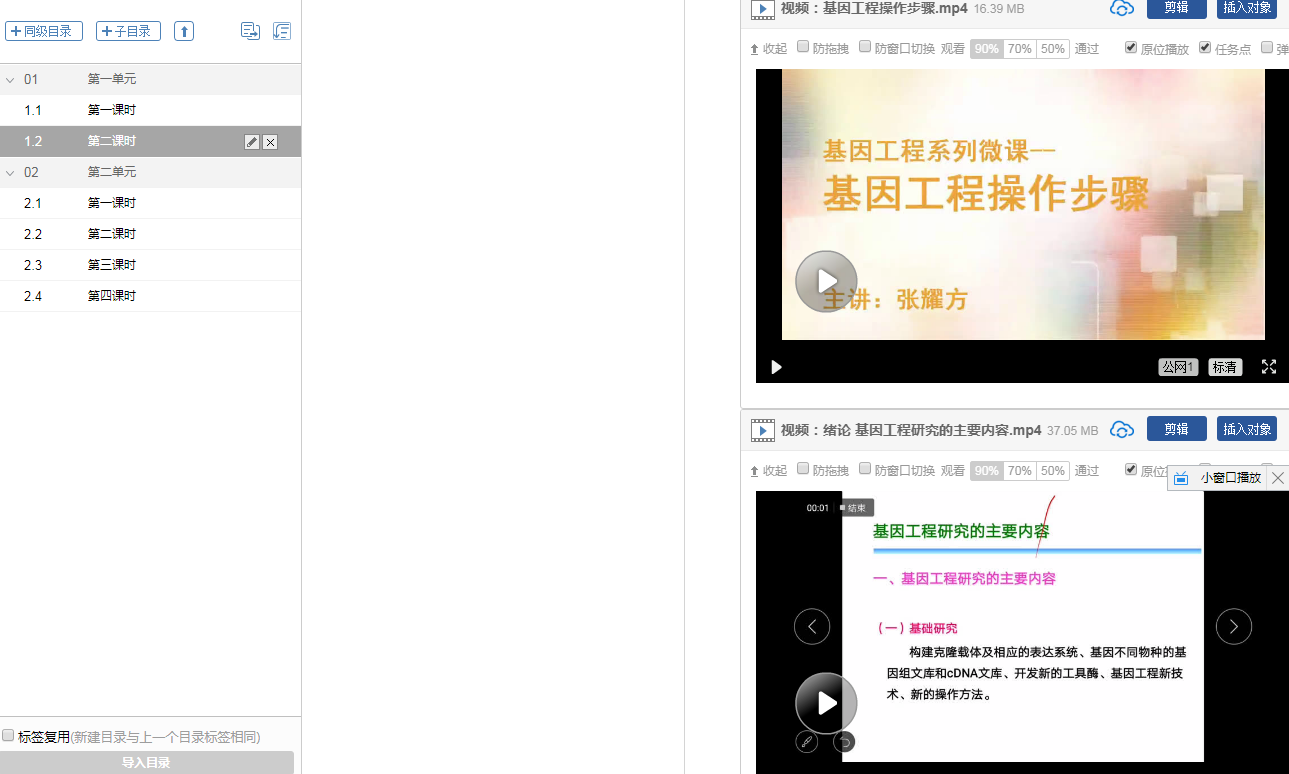Select 90% pass threshold for second video
Viewport: 1289px width, 774px height.
click(987, 471)
